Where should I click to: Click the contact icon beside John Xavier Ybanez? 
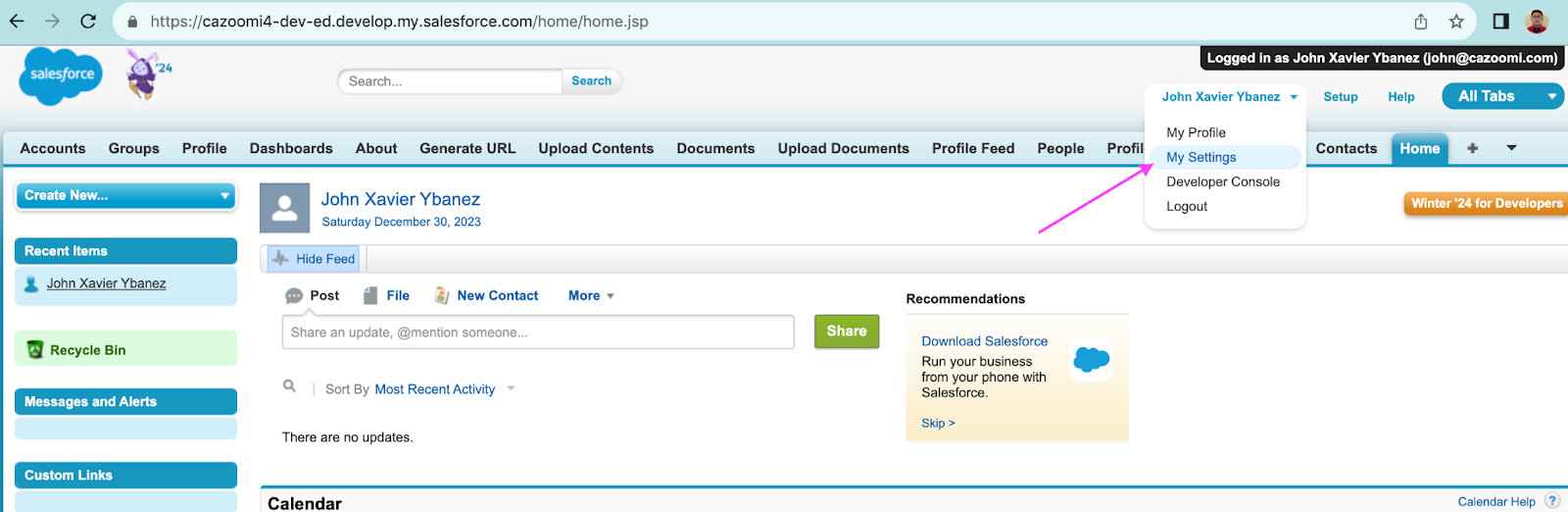pyautogui.click(x=31, y=283)
